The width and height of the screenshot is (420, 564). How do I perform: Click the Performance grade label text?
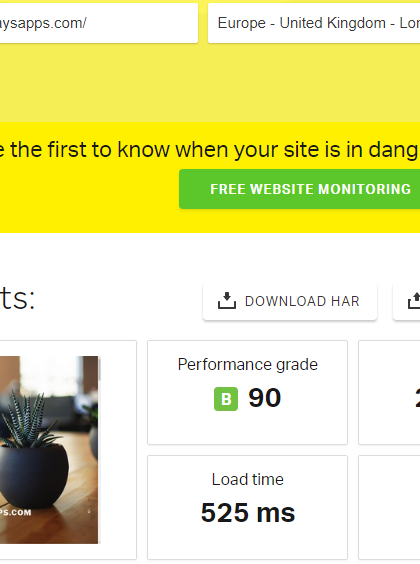248,364
